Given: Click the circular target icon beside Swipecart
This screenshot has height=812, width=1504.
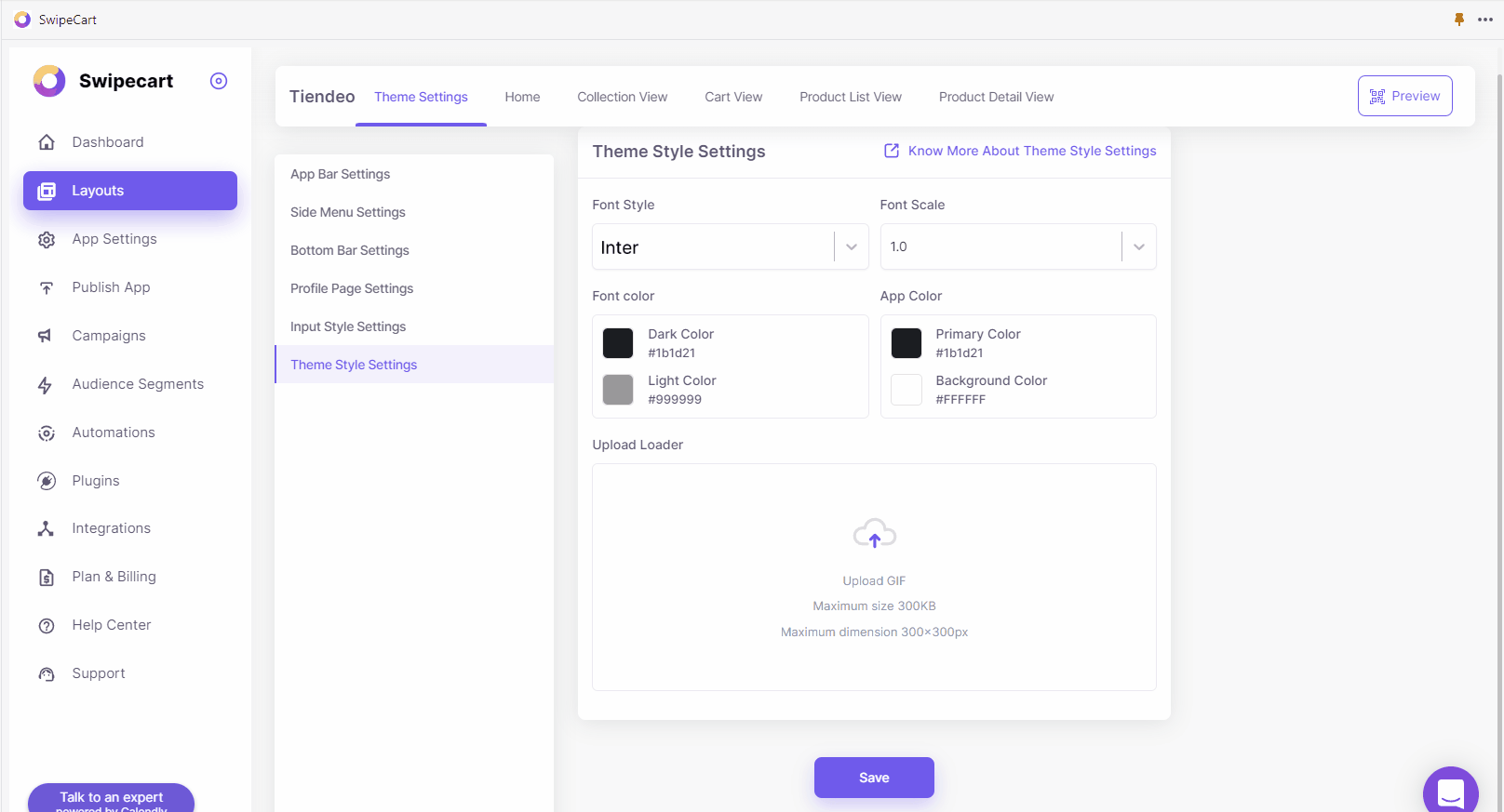Looking at the screenshot, I should [x=219, y=81].
